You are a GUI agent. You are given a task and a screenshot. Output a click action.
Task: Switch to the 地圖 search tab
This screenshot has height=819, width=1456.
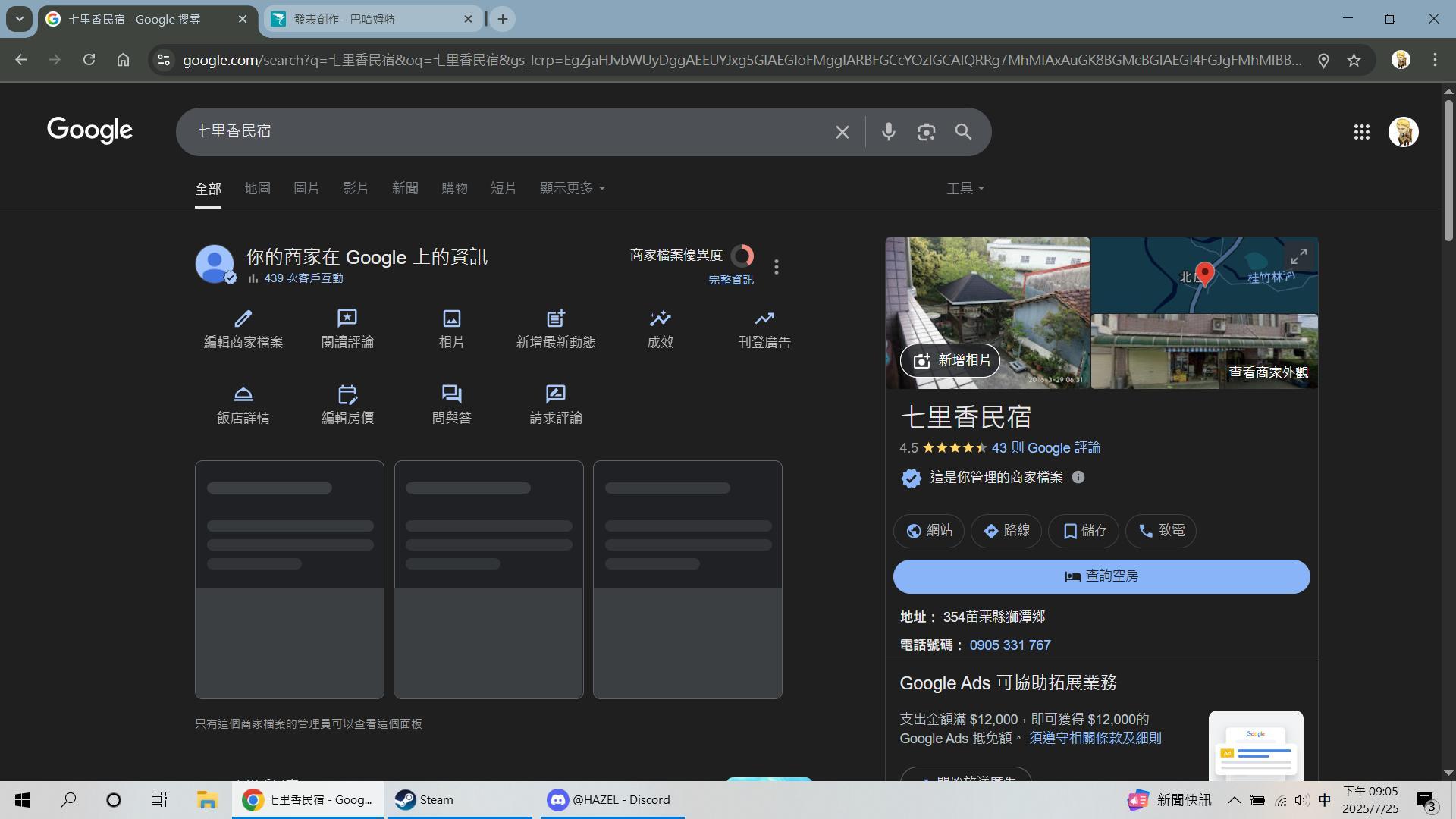pyautogui.click(x=257, y=188)
